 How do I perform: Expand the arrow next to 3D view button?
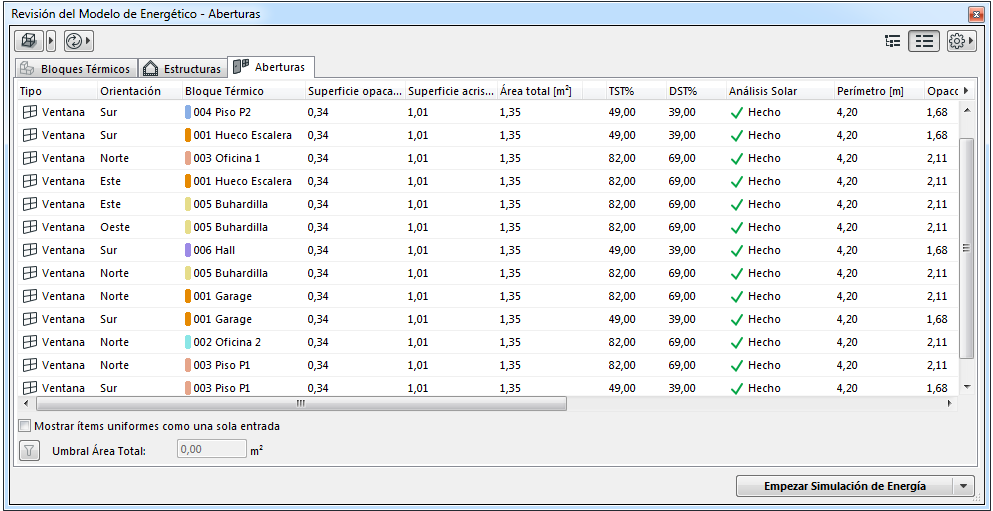point(51,42)
